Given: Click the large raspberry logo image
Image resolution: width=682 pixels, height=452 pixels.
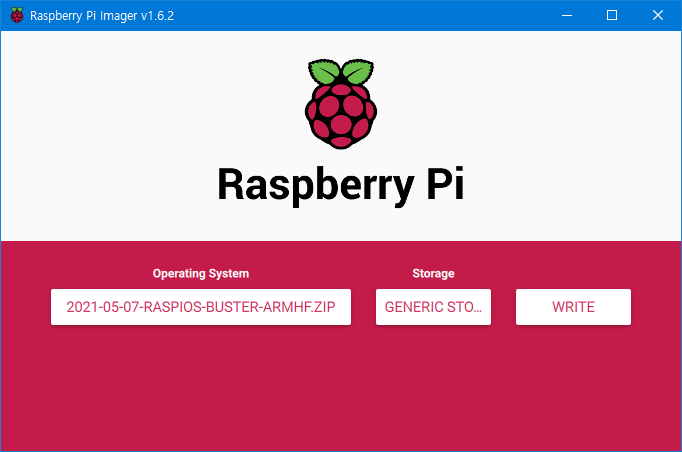Looking at the screenshot, I should [341, 104].
